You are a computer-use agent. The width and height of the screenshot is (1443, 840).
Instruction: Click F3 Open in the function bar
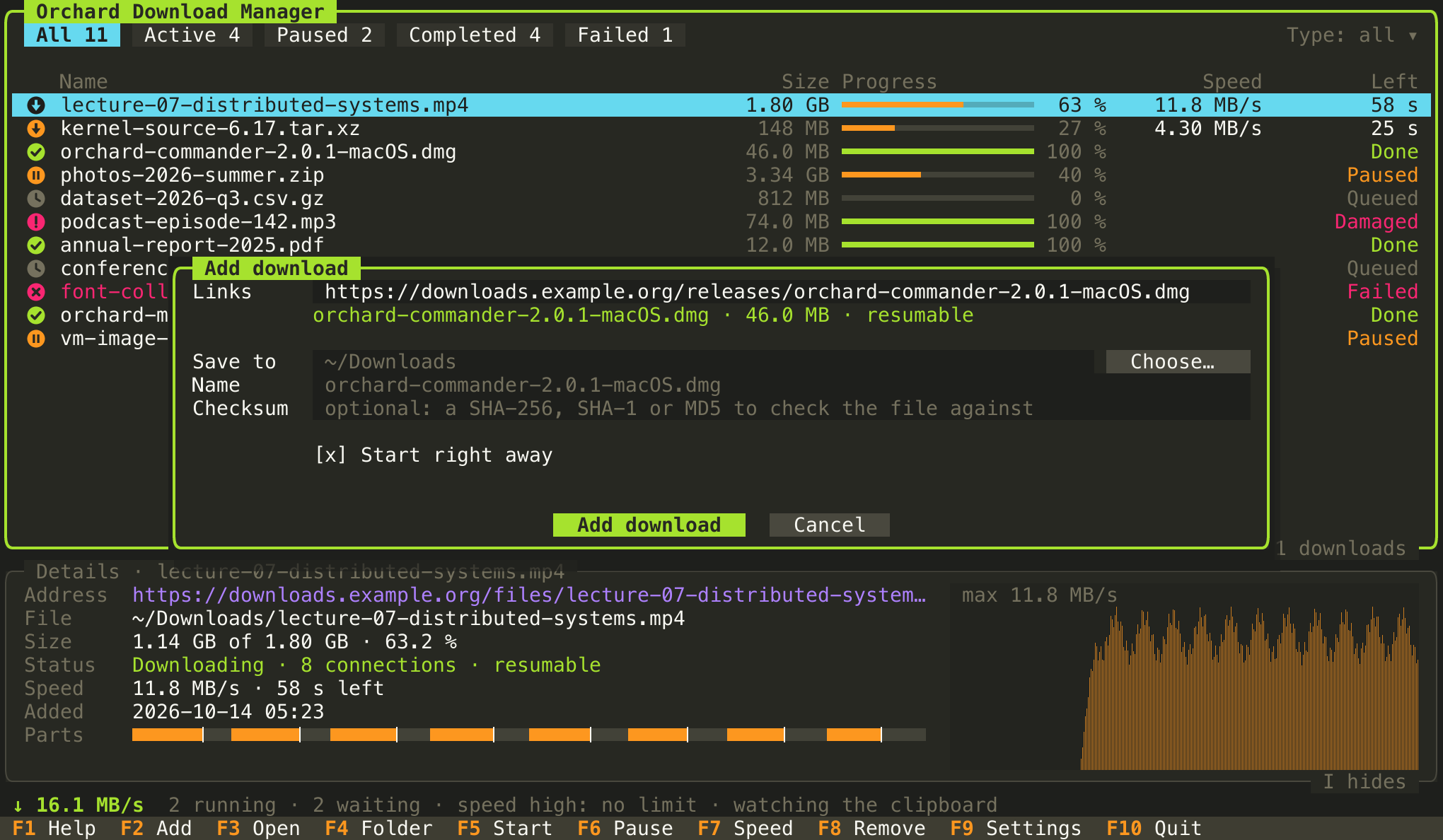pos(259,829)
